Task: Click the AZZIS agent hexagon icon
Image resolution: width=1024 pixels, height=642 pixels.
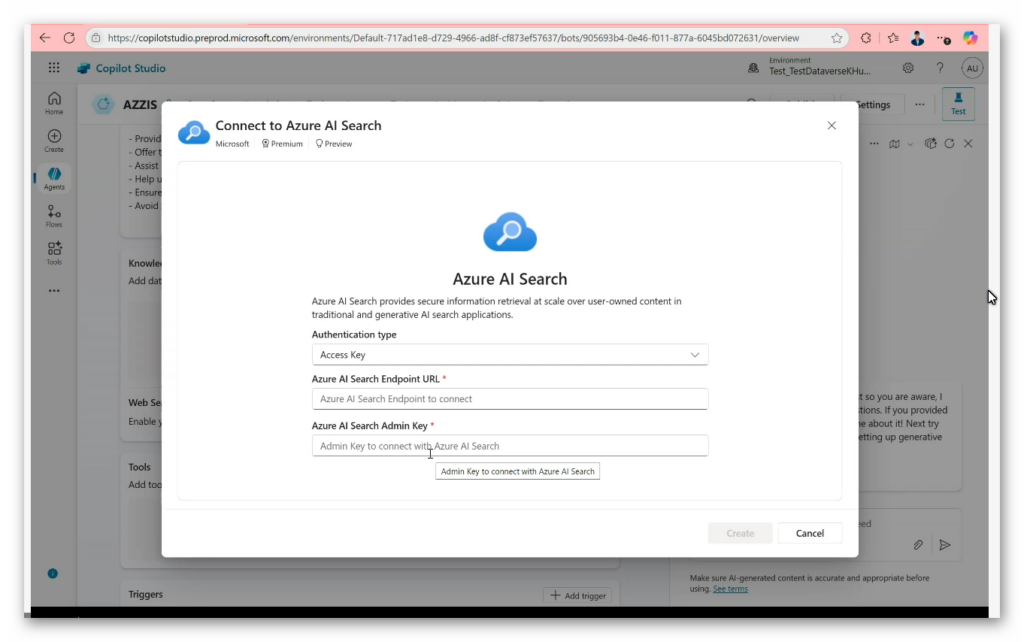Action: pyautogui.click(x=103, y=104)
